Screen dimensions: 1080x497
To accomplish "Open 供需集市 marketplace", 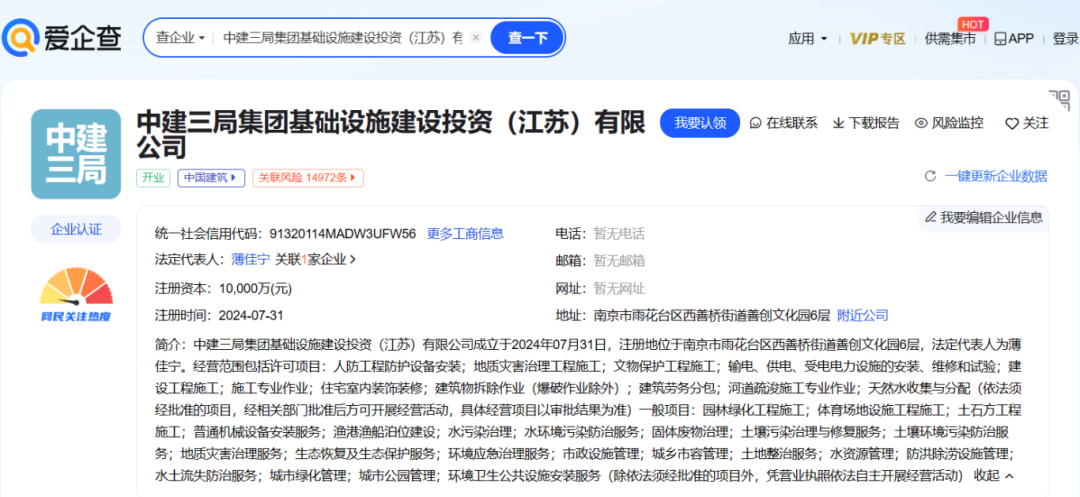I will [950, 39].
